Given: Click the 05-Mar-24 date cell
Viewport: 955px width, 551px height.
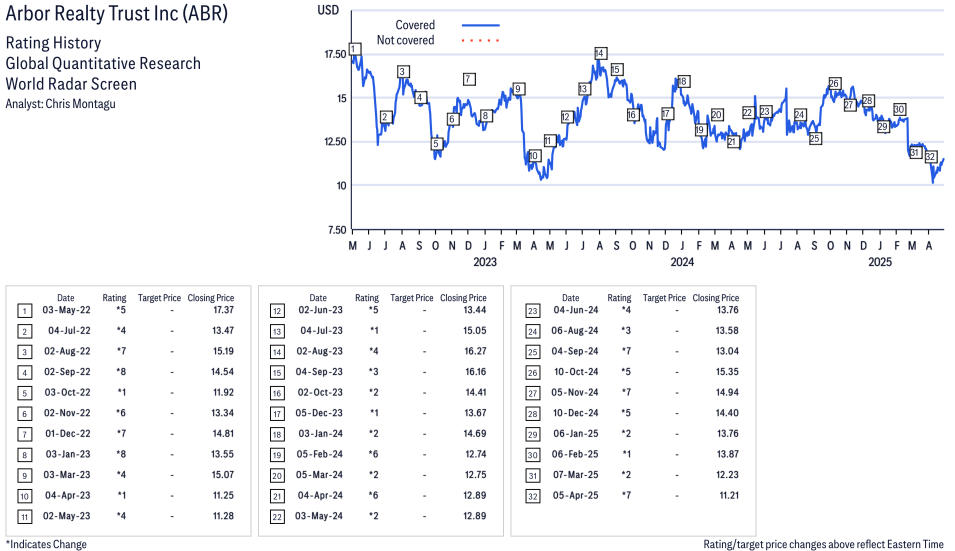Looking at the screenshot, I should coord(319,475).
